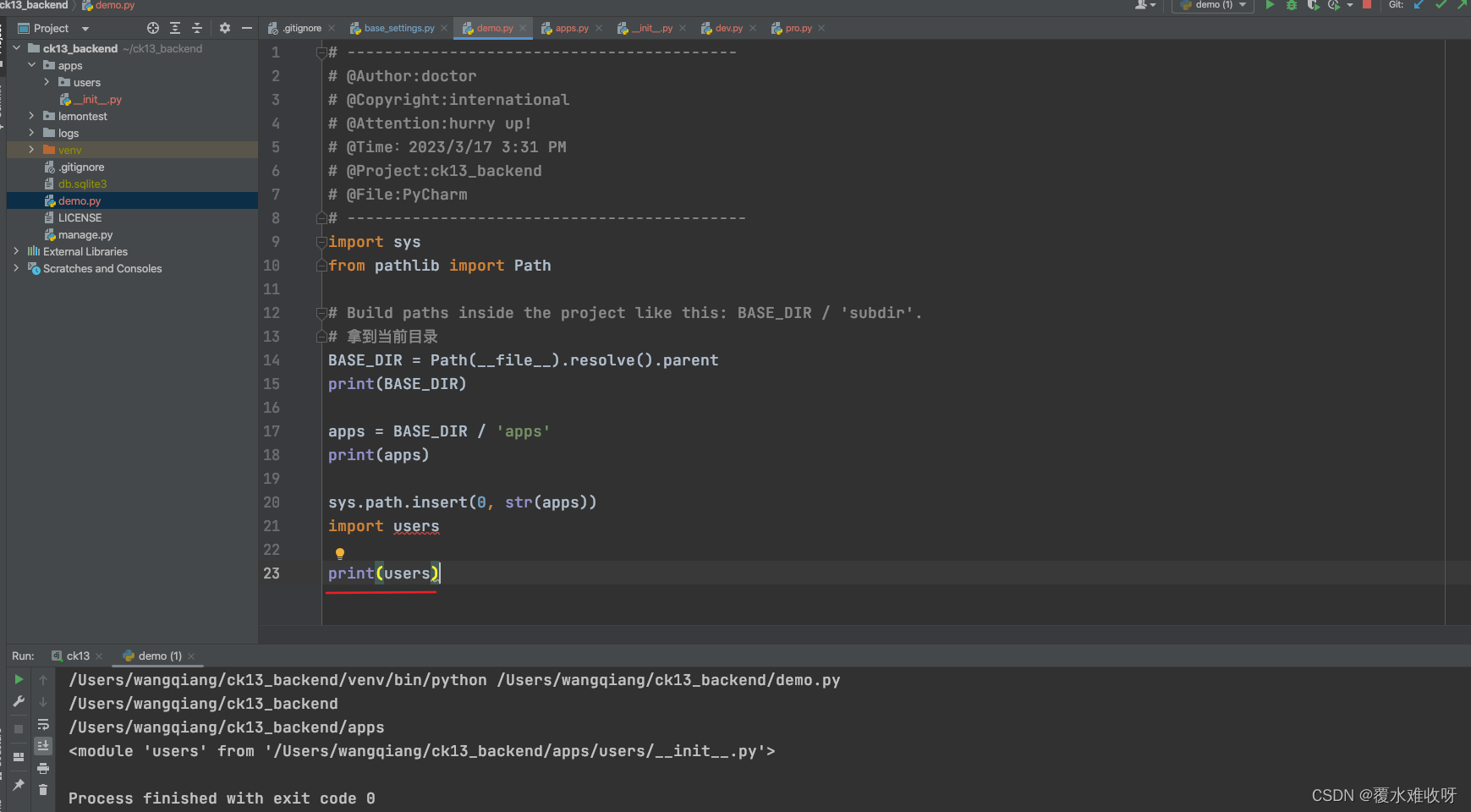Screen dimensions: 1471x812
Task: Expand Scratches and Consoles
Action: (x=17, y=268)
